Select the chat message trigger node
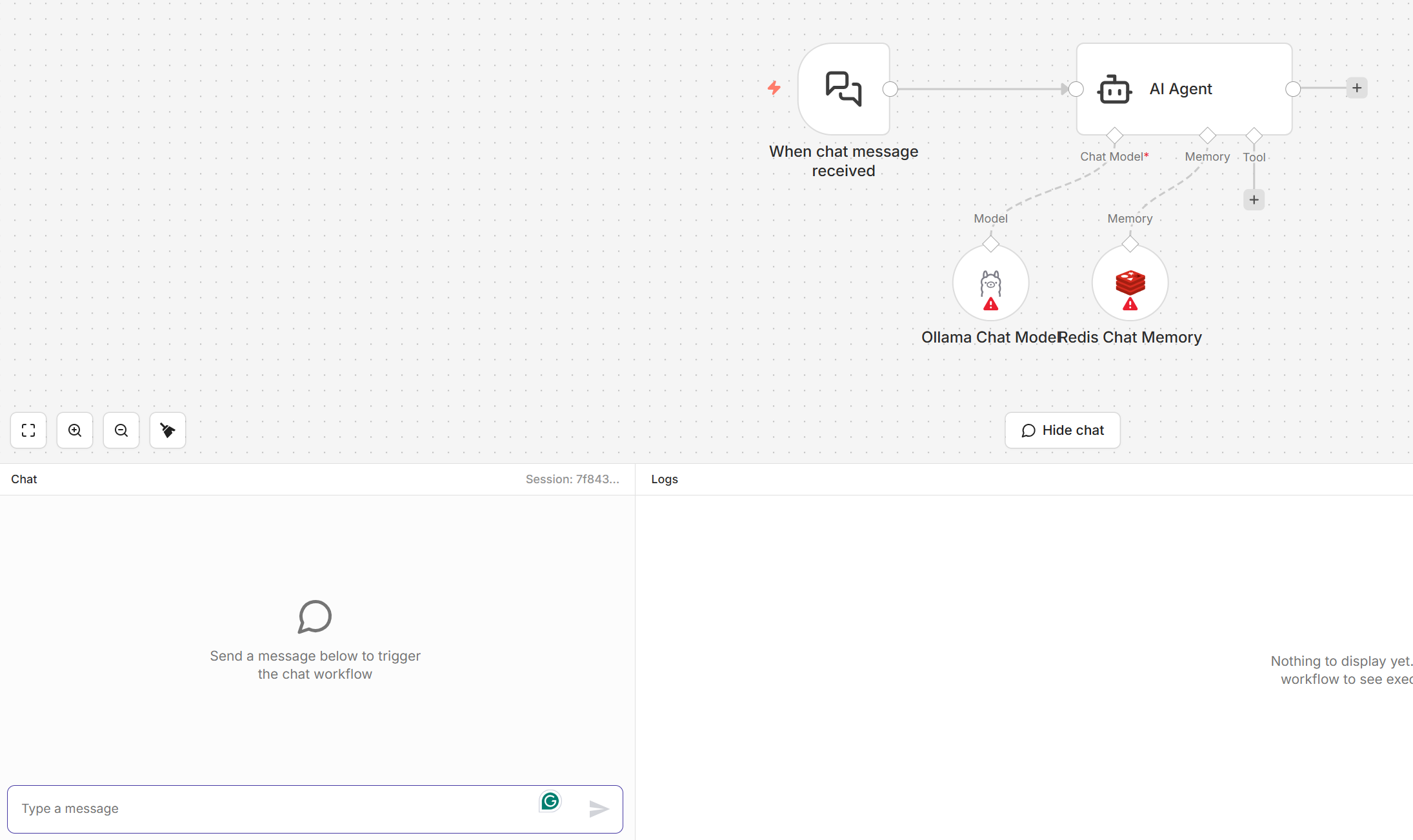The height and width of the screenshot is (840, 1413). pyautogui.click(x=843, y=89)
